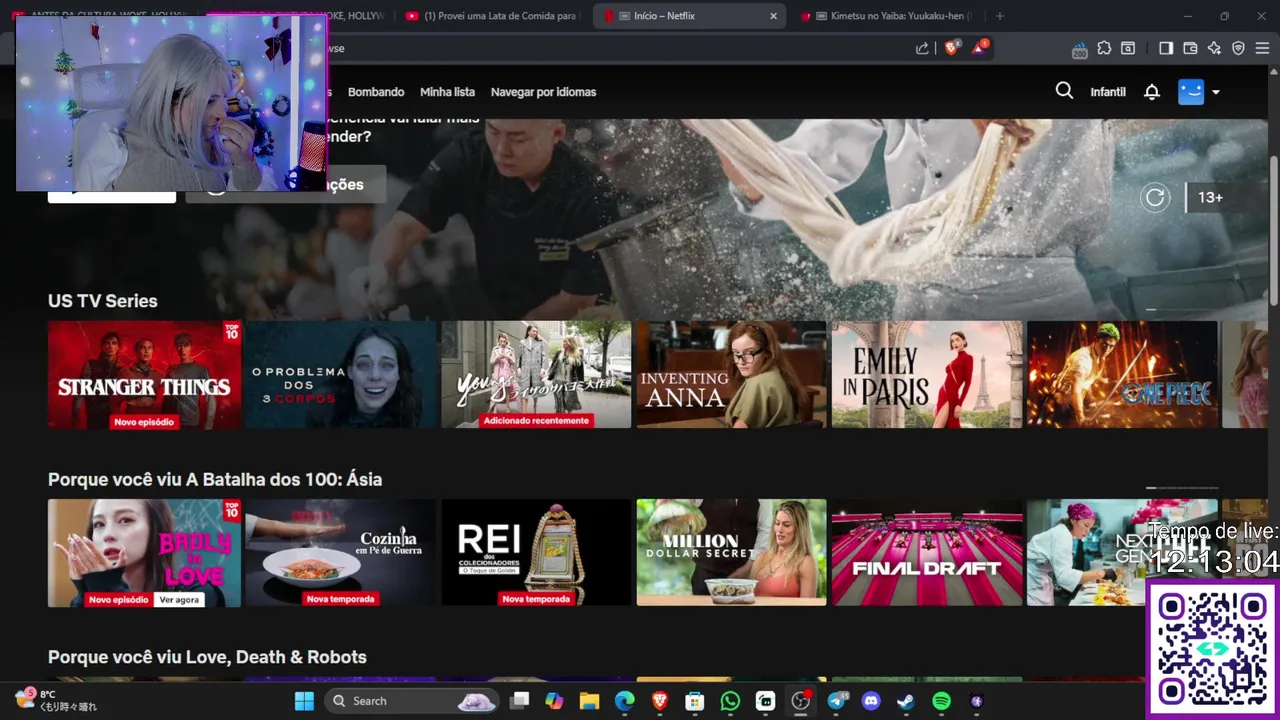Open Cozinha em Pé de Guerra thumbnail
1280x720 pixels.
pos(340,553)
